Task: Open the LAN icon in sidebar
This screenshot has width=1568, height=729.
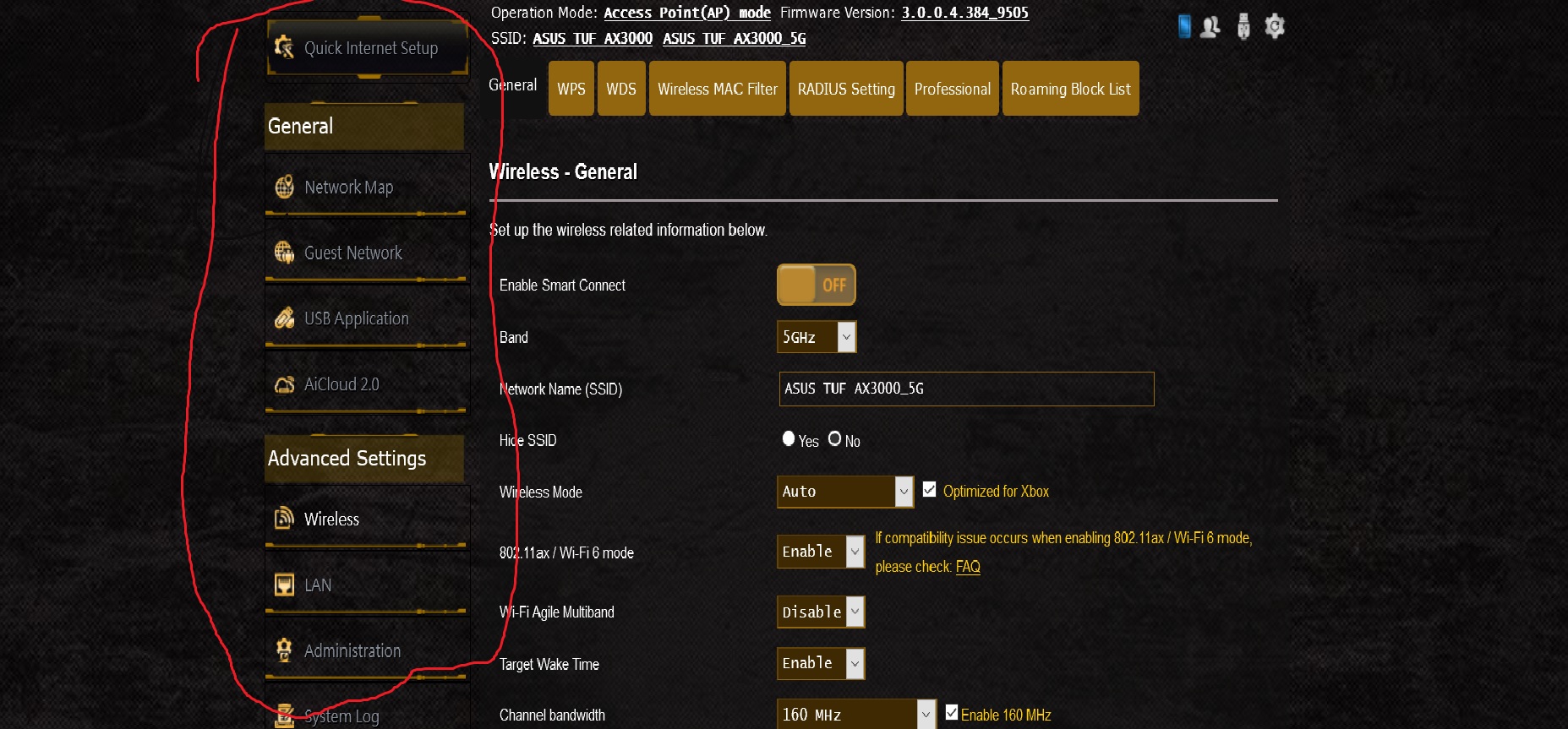Action: pyautogui.click(x=285, y=585)
